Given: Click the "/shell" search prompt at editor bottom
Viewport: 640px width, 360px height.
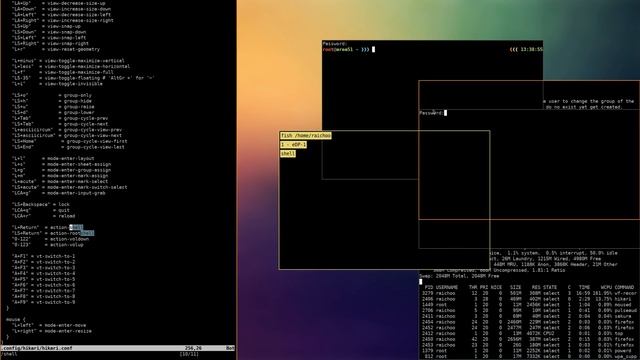Looking at the screenshot, I should [9, 354].
